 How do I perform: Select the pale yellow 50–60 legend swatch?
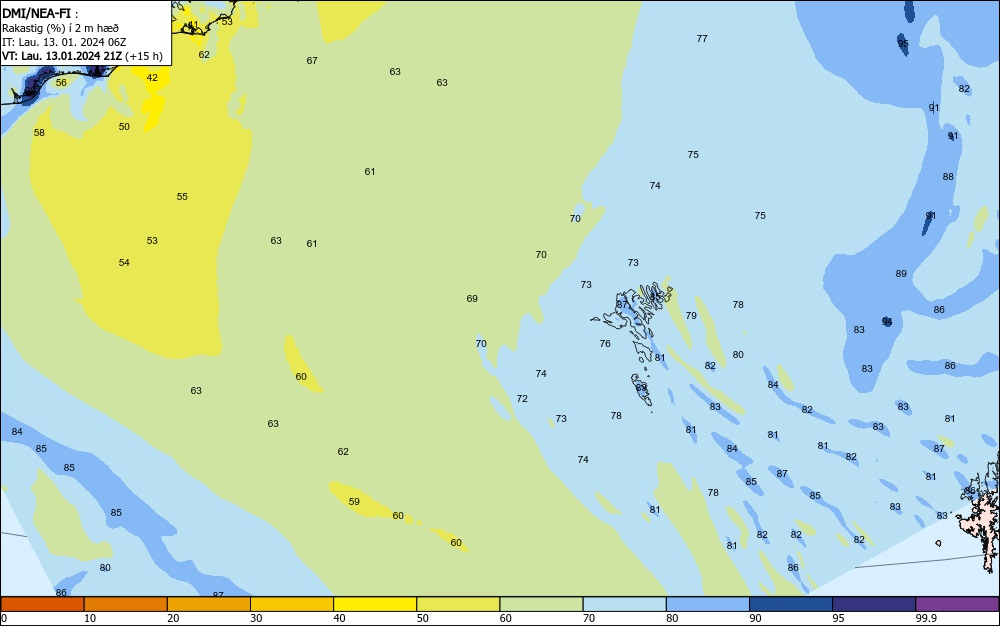458,604
